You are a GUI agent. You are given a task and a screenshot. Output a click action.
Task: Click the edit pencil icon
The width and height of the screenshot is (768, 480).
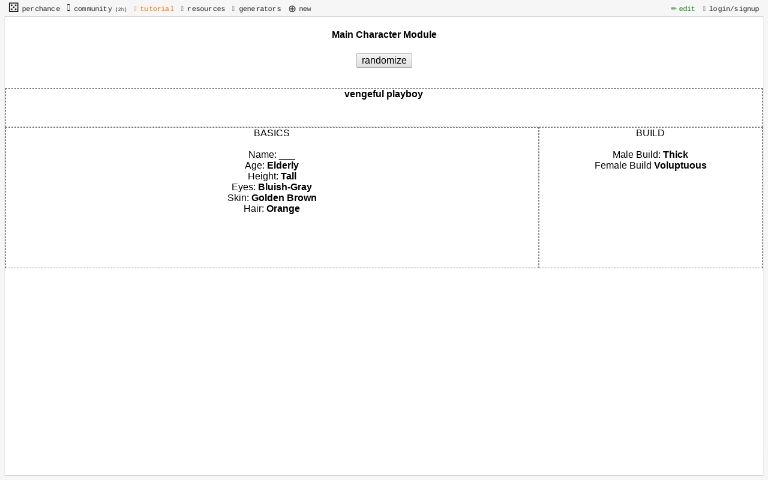(x=674, y=9)
